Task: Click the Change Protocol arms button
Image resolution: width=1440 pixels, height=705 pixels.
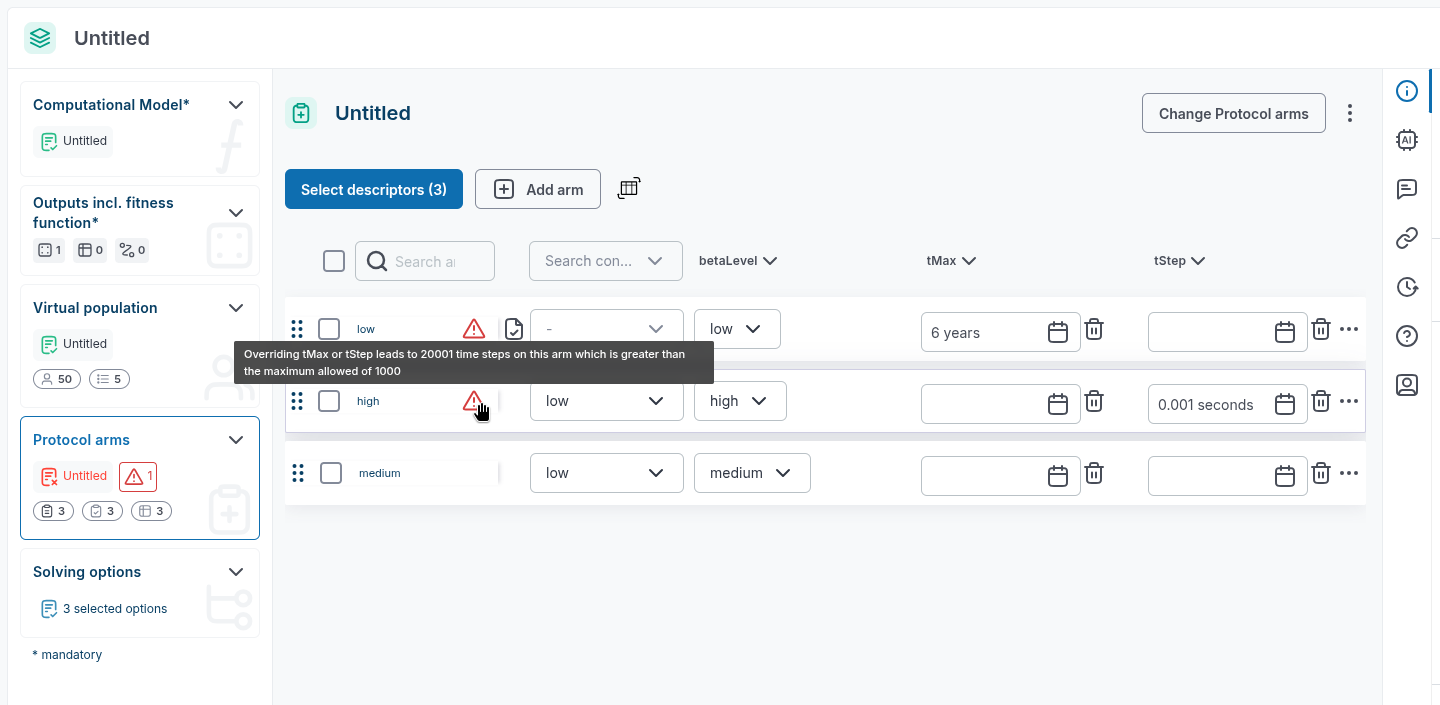Action: 1233,114
